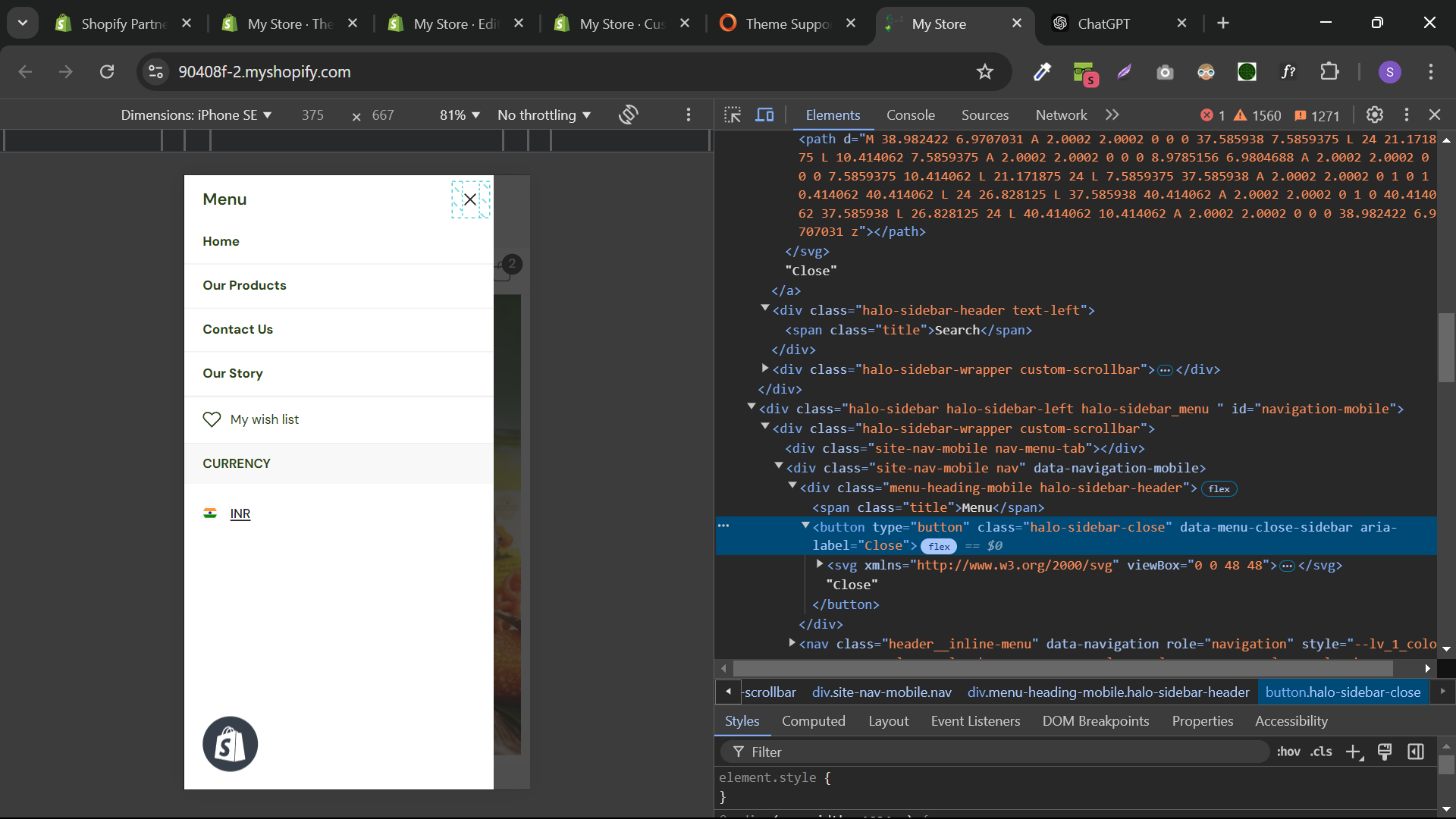Viewport: 1456px width, 819px height.
Task: Open the Computed styles tab
Action: tap(813, 721)
